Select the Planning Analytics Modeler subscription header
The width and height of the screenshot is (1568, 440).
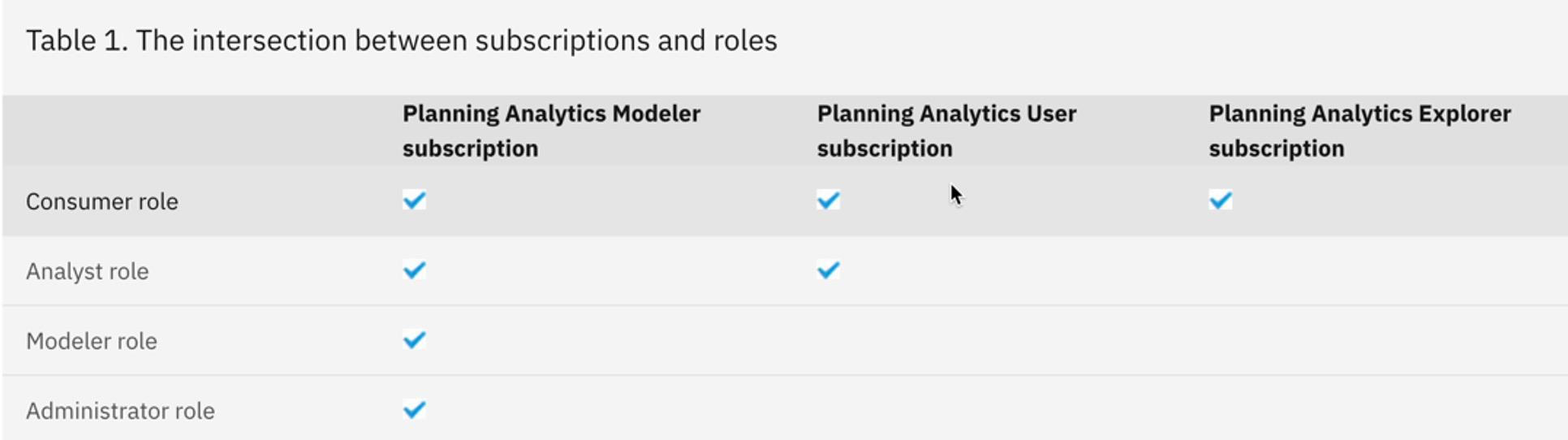[551, 131]
